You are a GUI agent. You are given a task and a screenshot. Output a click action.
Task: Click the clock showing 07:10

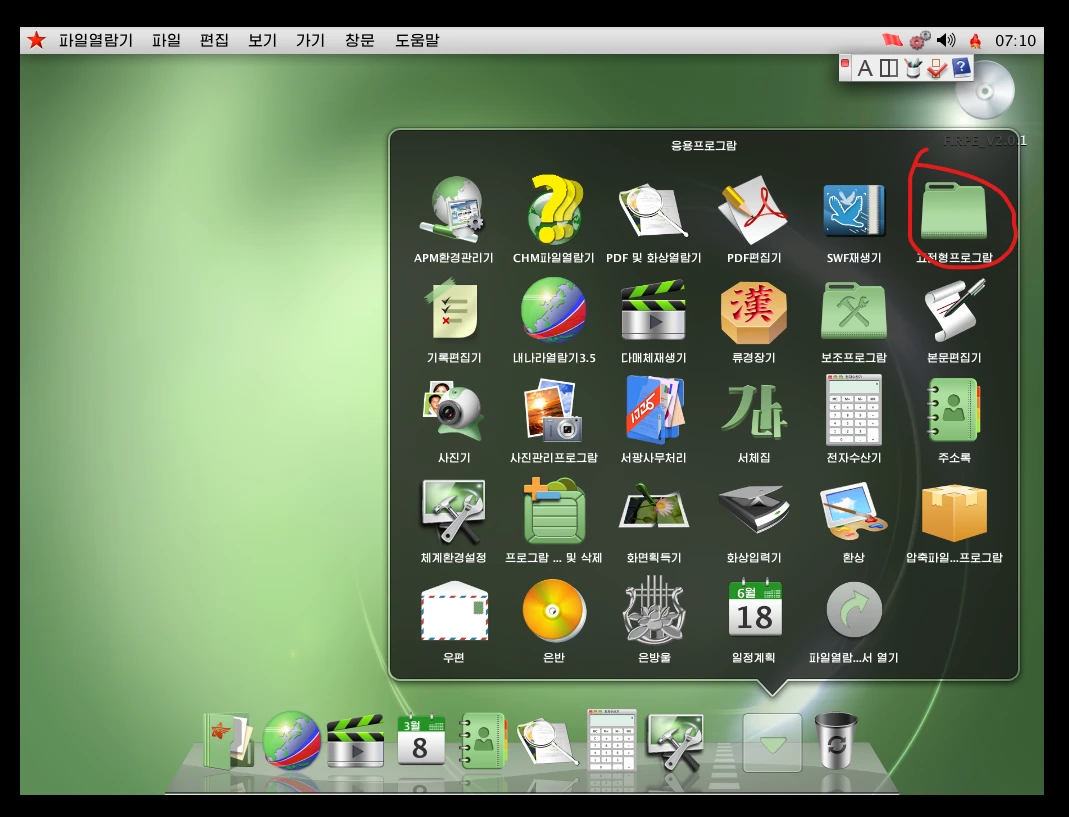tap(1015, 40)
